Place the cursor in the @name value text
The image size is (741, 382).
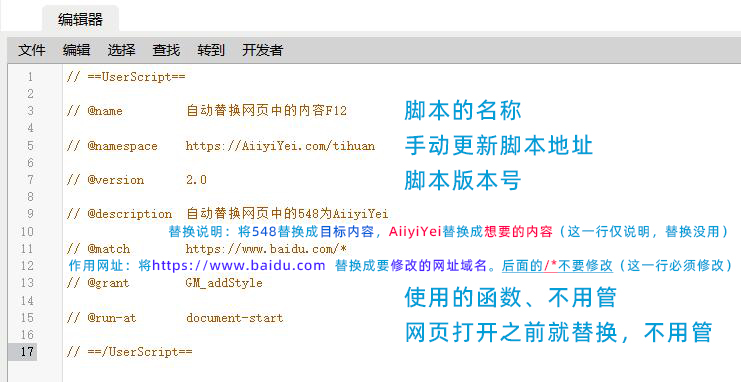coord(267,111)
